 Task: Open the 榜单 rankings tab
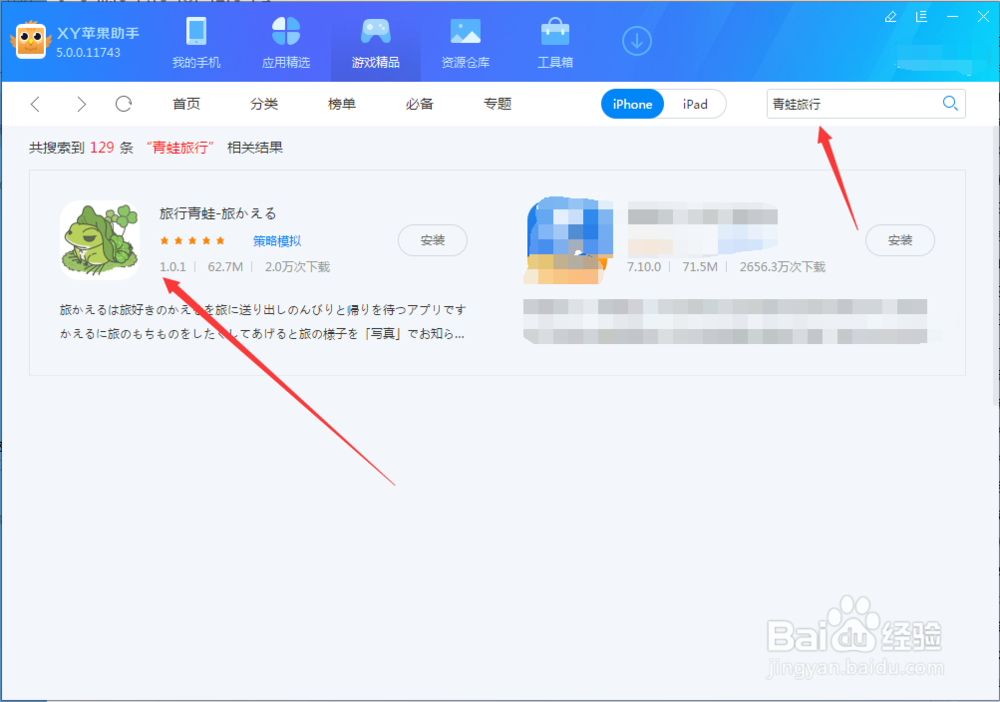click(x=342, y=104)
